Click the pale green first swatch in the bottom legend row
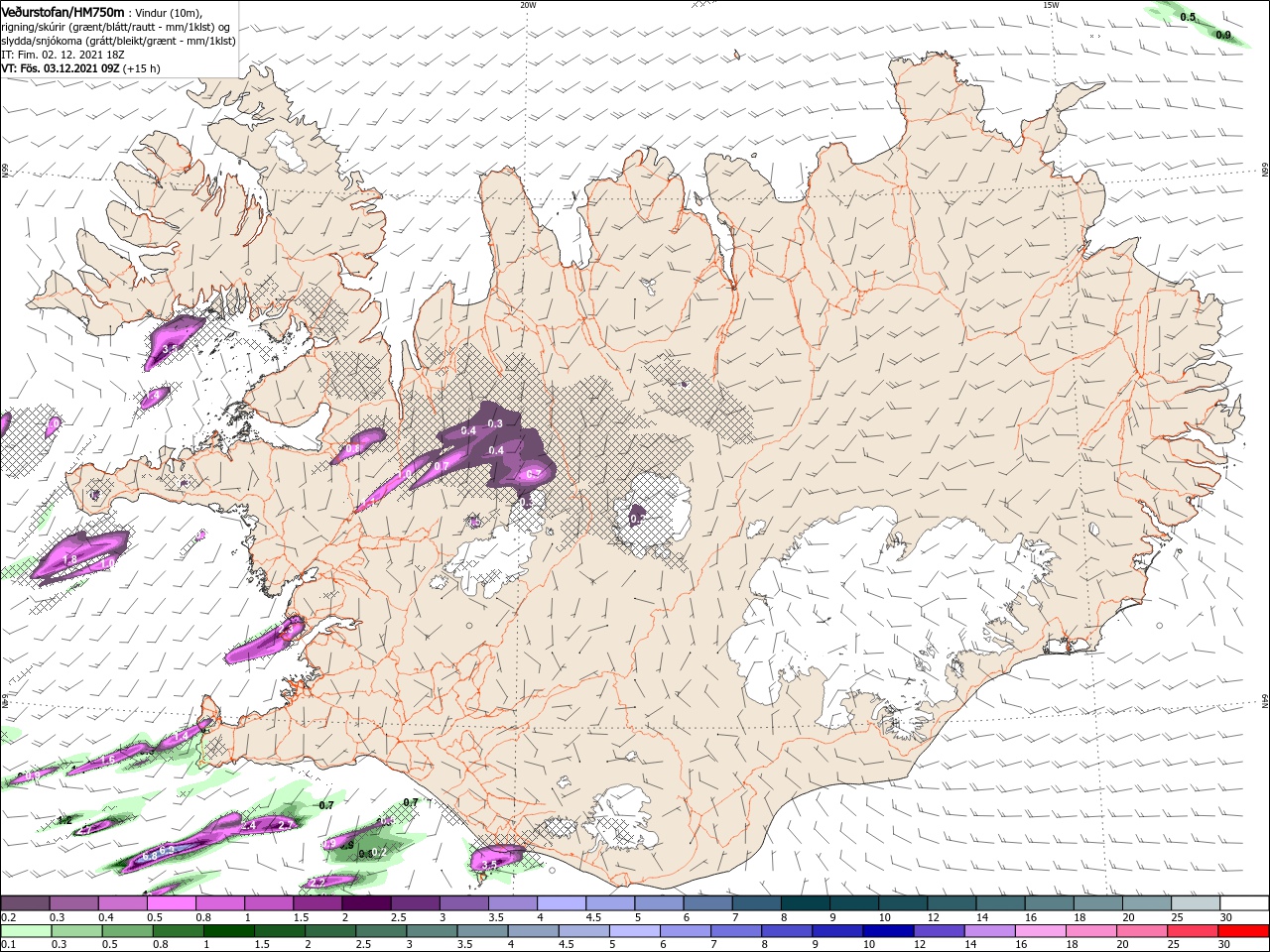 (25, 931)
